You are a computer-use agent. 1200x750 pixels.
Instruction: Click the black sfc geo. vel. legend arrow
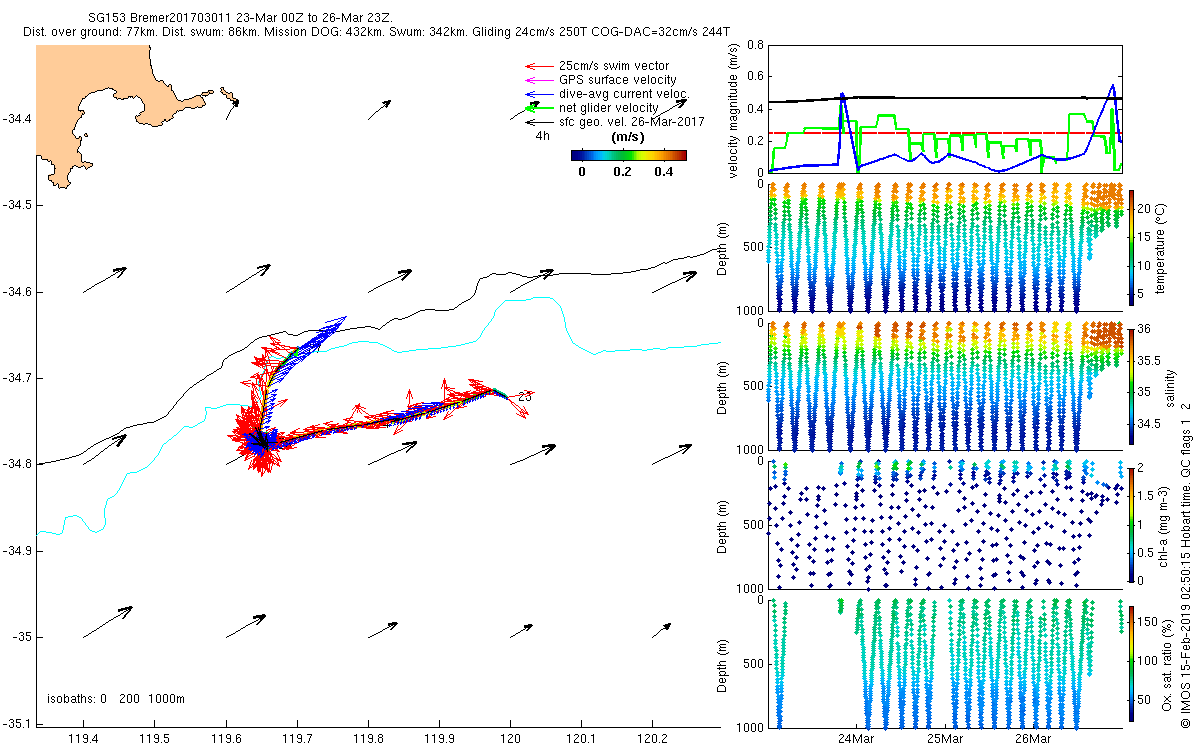[x=539, y=121]
